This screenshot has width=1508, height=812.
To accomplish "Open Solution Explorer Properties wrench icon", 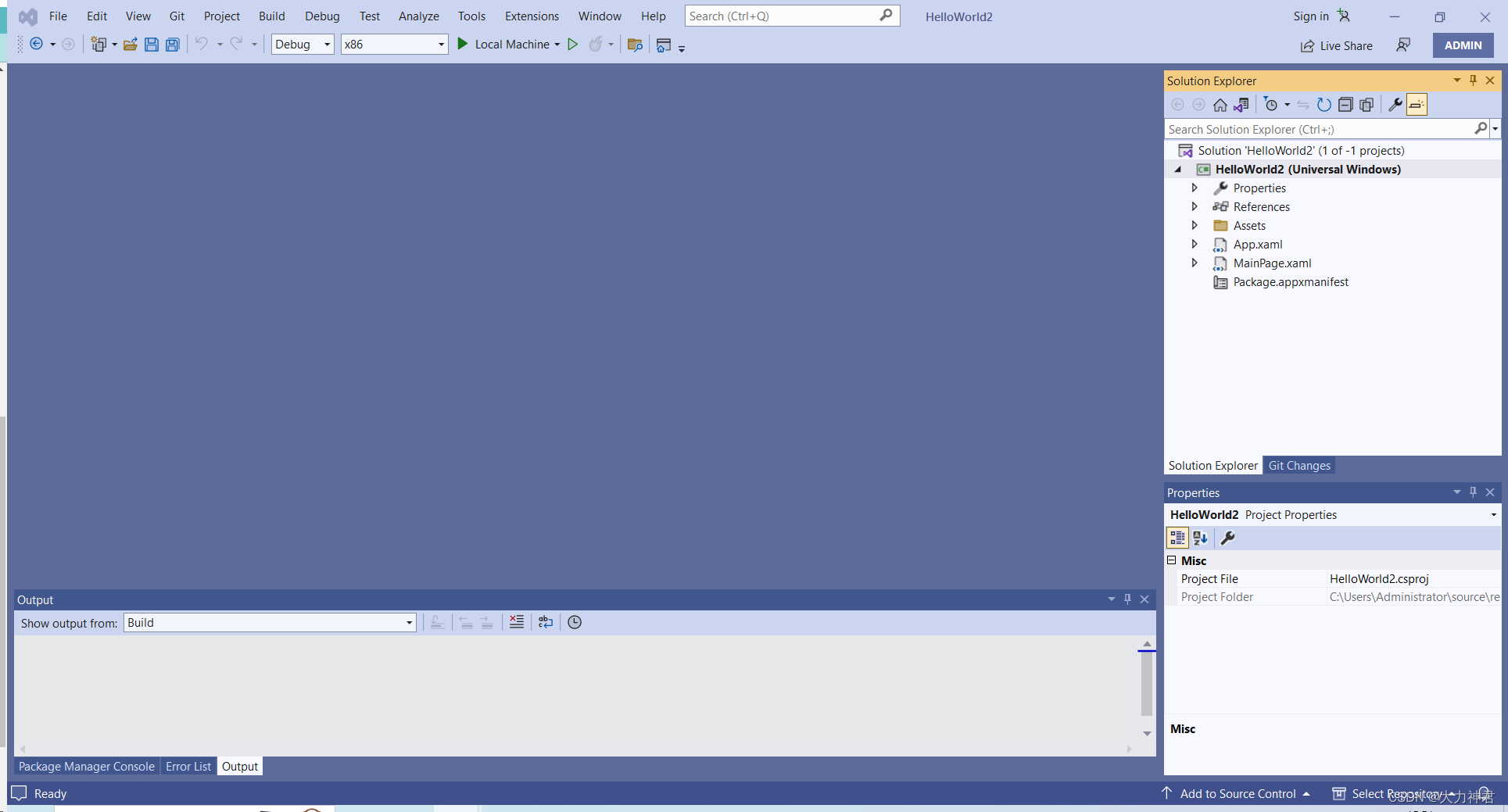I will pyautogui.click(x=1395, y=104).
